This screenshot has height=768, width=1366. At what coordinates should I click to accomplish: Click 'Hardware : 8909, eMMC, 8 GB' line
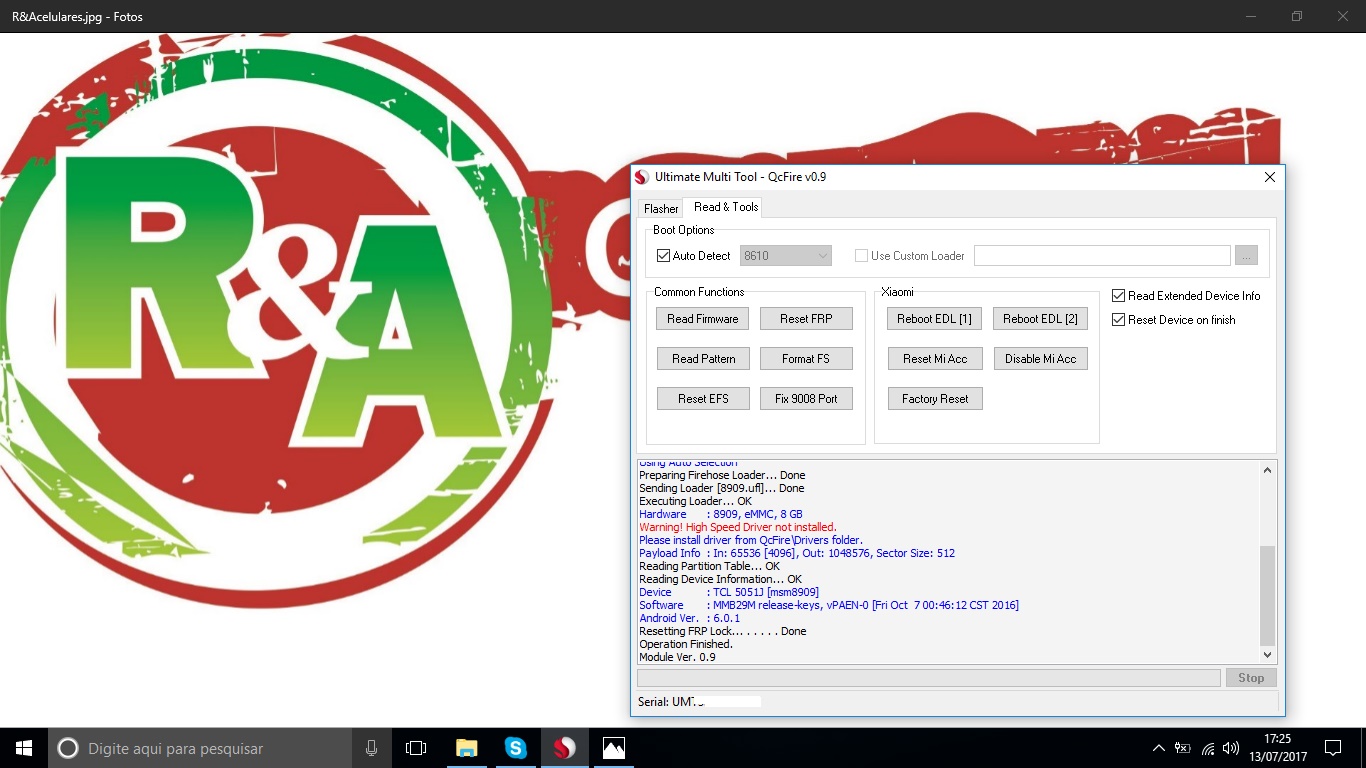coord(721,514)
